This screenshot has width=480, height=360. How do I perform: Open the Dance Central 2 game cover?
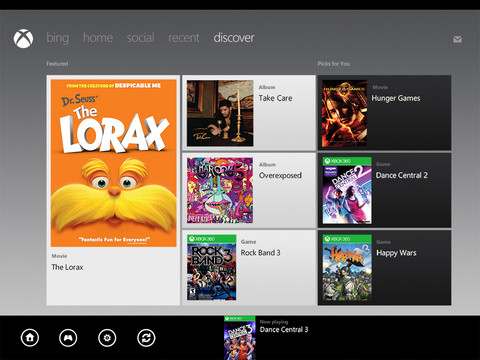coord(347,190)
